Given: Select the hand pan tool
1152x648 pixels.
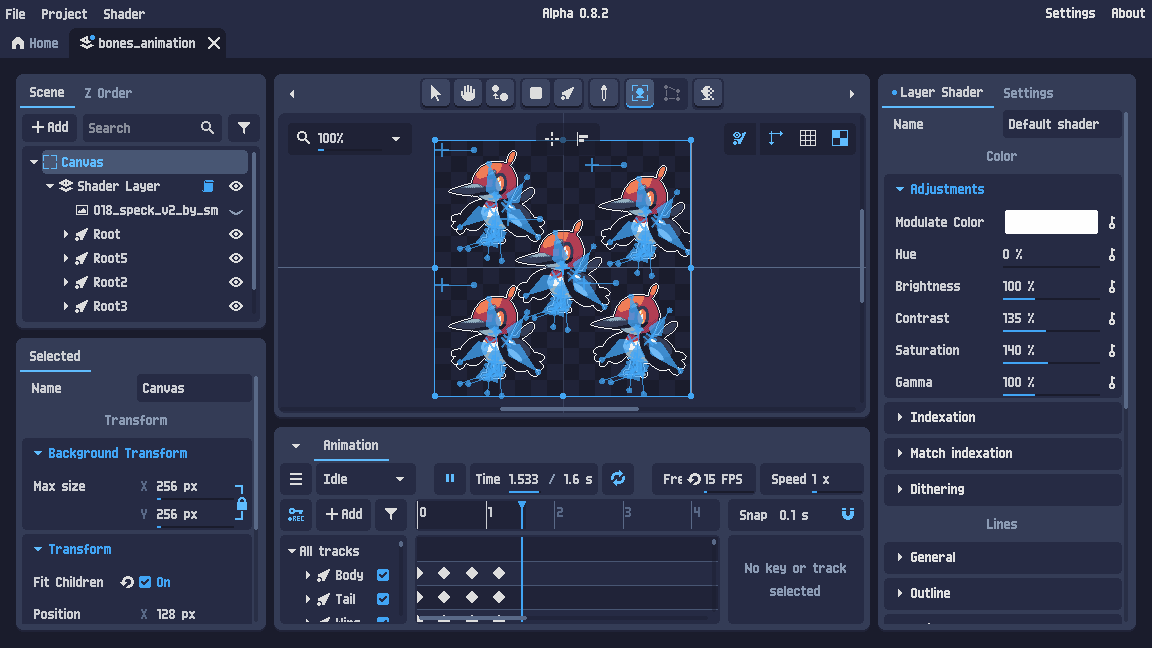Looking at the screenshot, I should click(467, 93).
